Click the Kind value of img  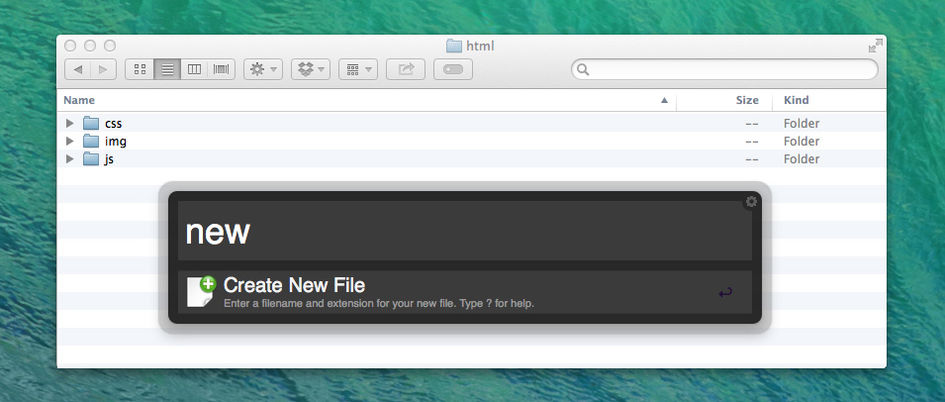click(801, 141)
